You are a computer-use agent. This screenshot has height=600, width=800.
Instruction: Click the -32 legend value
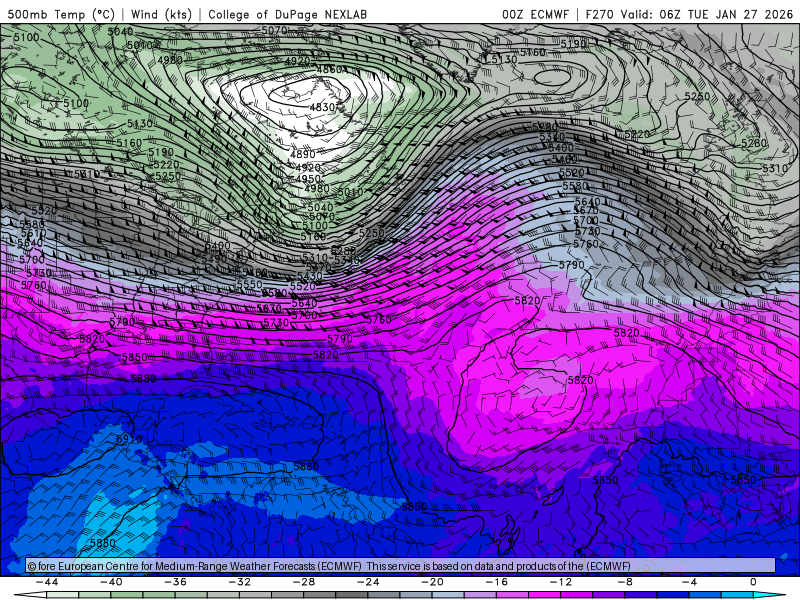(240, 582)
